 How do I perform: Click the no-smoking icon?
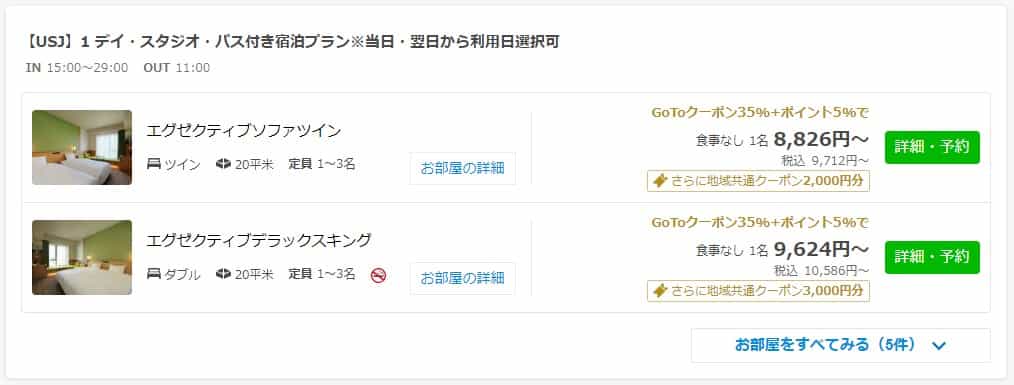click(x=378, y=276)
